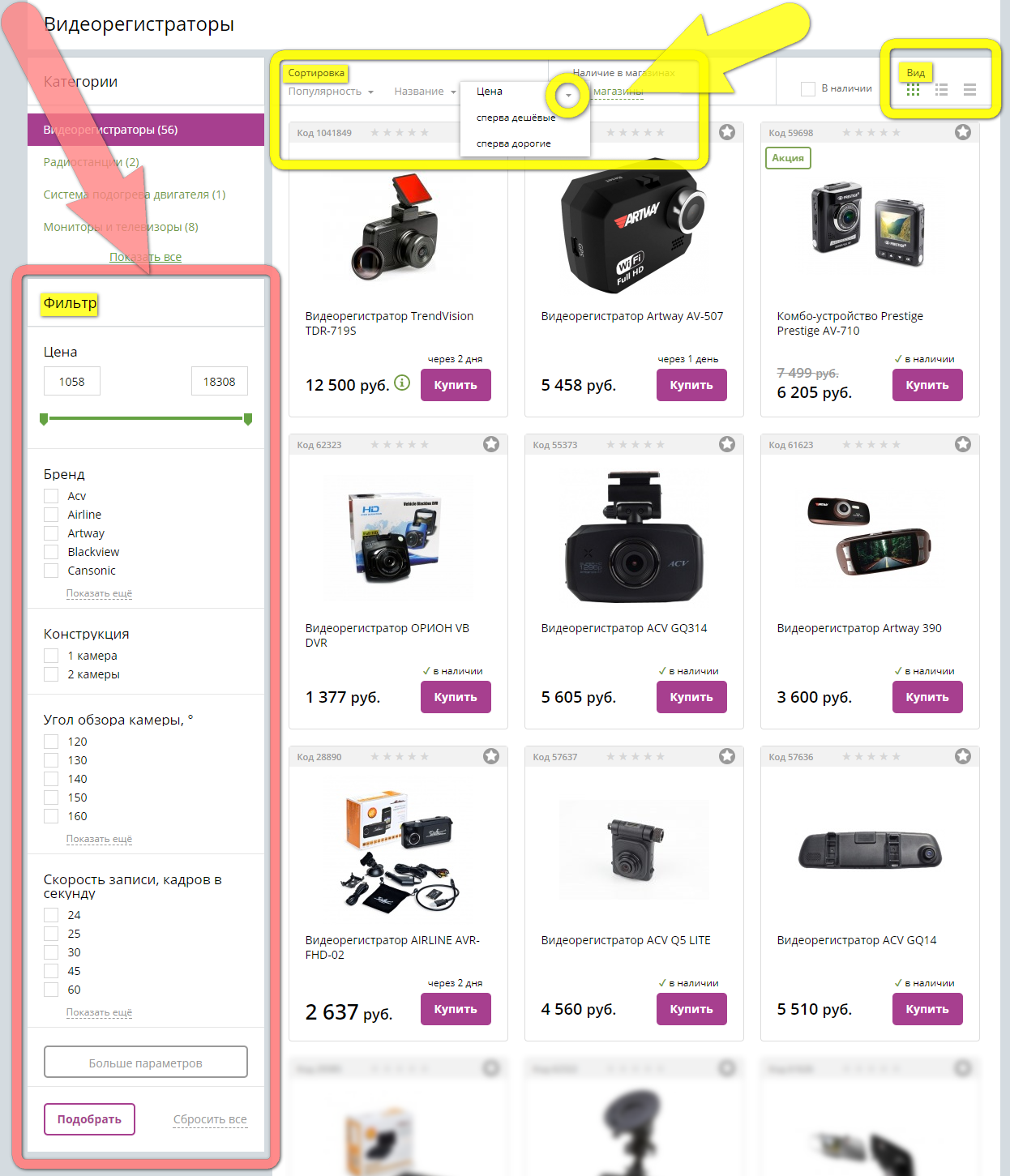Screen dimensions: 1010x1176
Task: Expand more viewing angles with Показать ещё
Action: [99, 839]
